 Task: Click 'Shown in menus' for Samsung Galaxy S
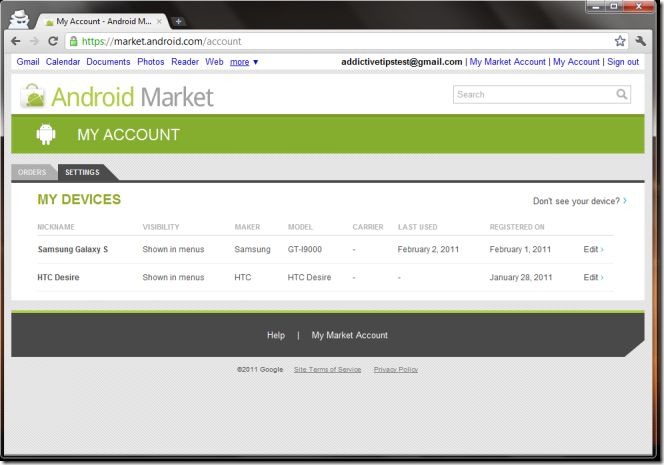coord(173,249)
